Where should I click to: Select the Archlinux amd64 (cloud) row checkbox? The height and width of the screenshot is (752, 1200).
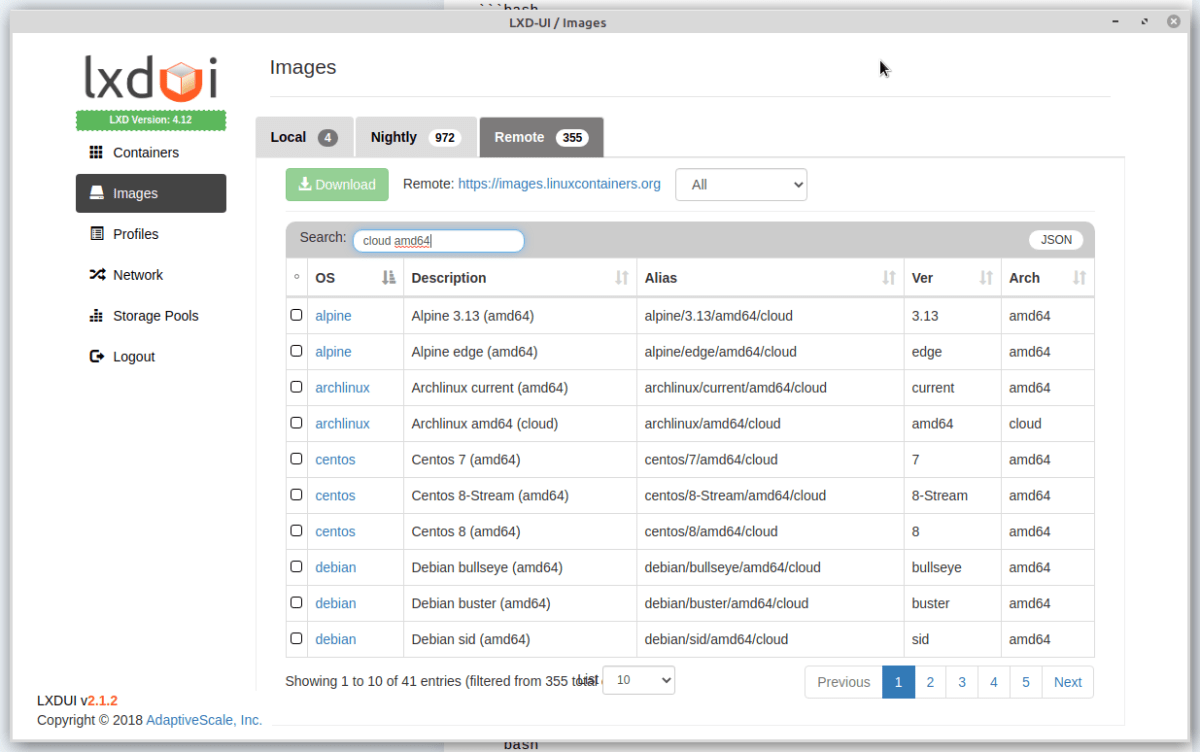(x=296, y=423)
